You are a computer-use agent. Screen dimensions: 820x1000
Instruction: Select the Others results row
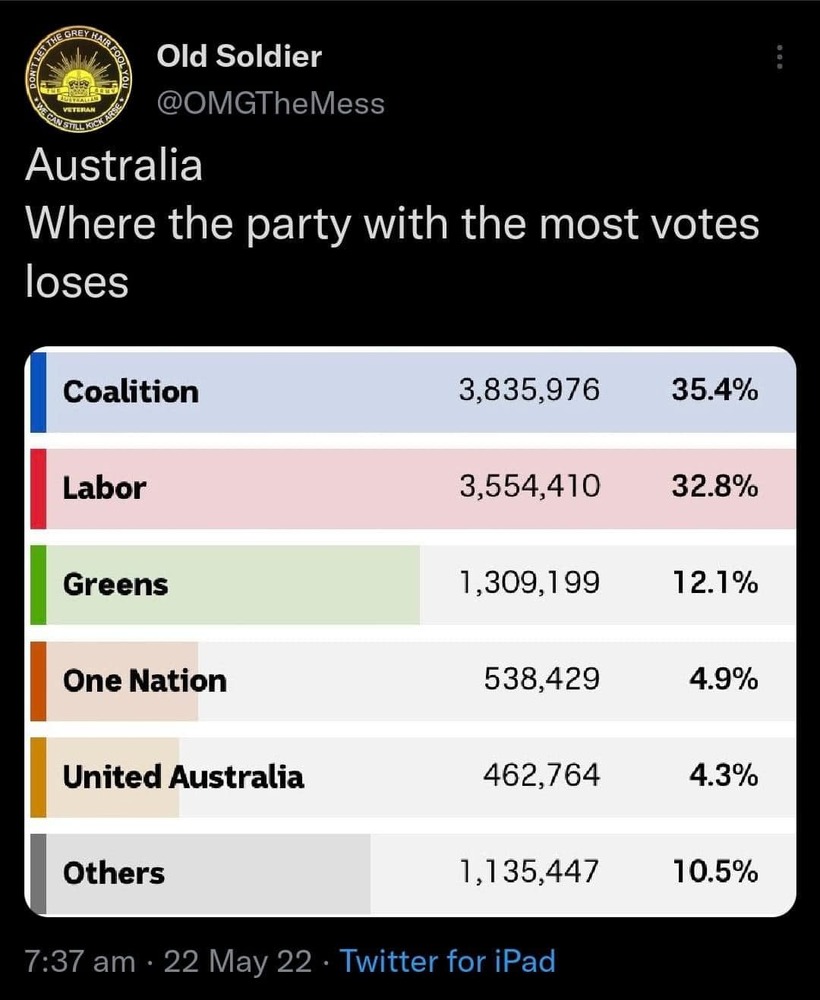(410, 872)
